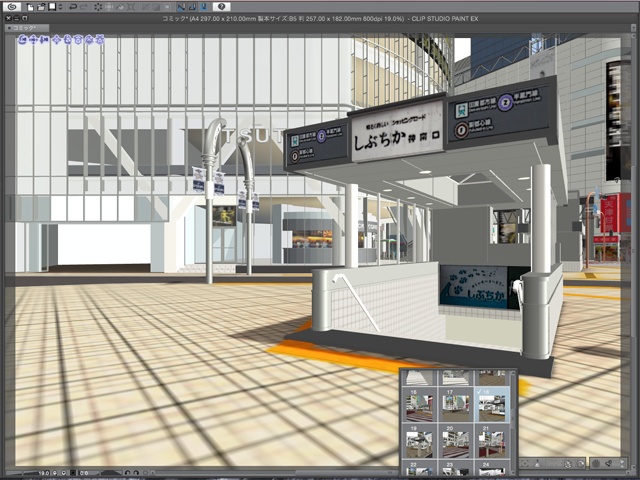
Task: Pick camera preset thumbnail 17
Action: pos(455,405)
